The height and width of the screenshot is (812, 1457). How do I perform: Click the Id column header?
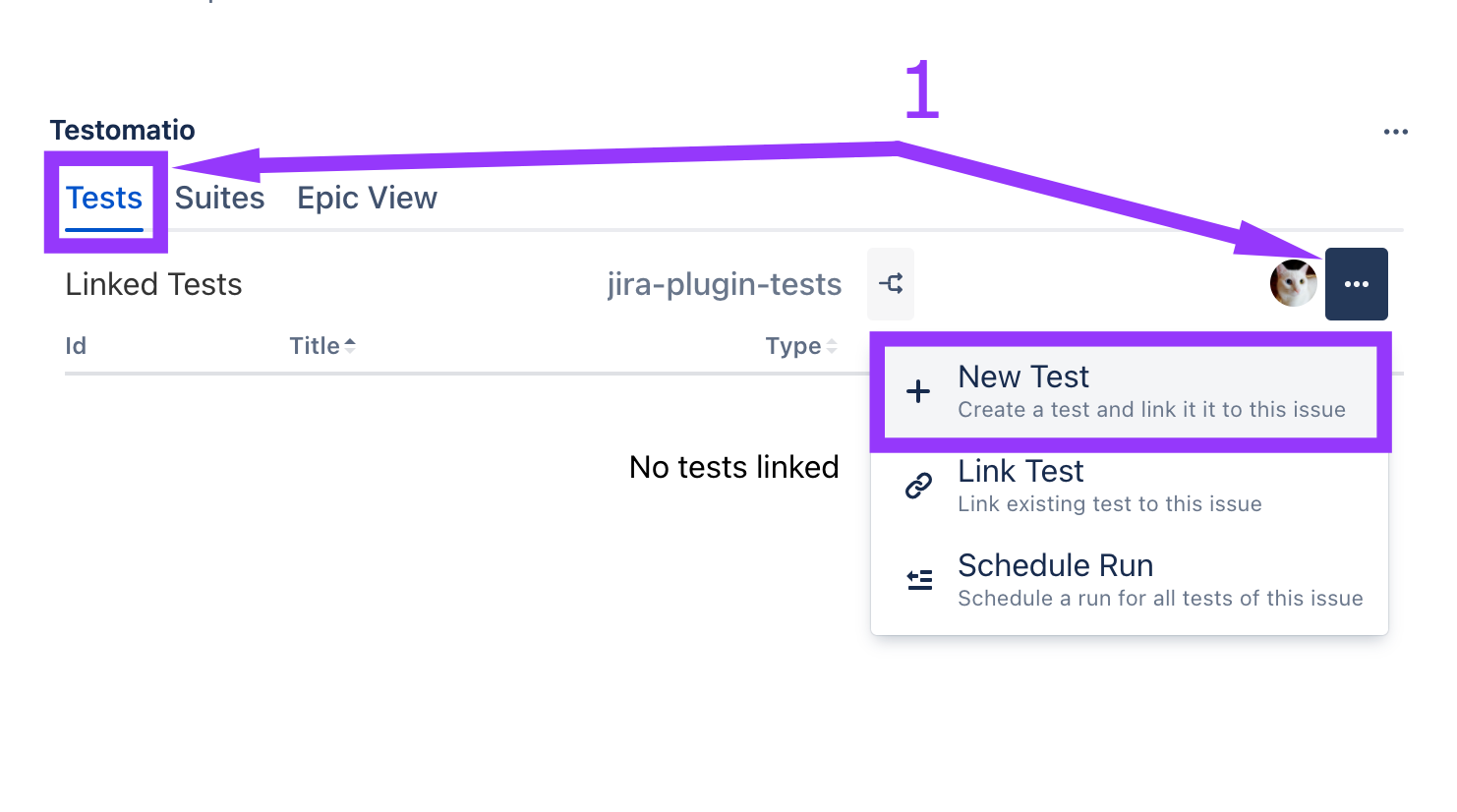pyautogui.click(x=76, y=346)
